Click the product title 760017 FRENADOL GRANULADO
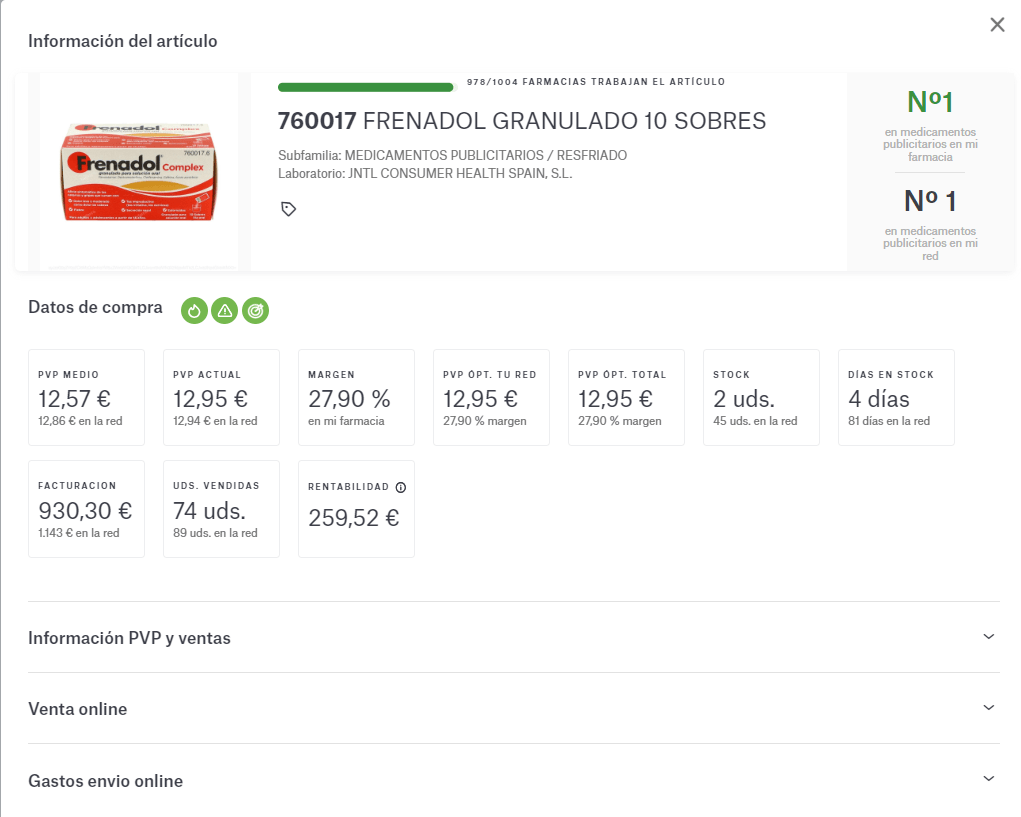Screen dimensions: 1021x817 click(522, 121)
